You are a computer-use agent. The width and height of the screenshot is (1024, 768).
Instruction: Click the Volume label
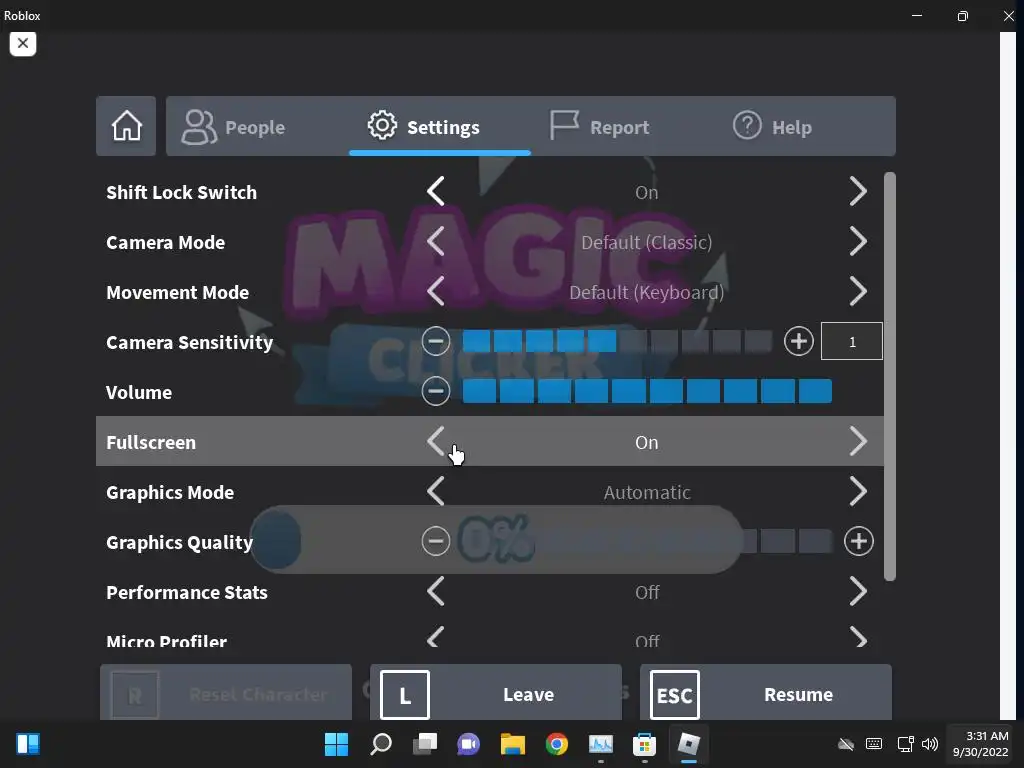pyautogui.click(x=138, y=392)
